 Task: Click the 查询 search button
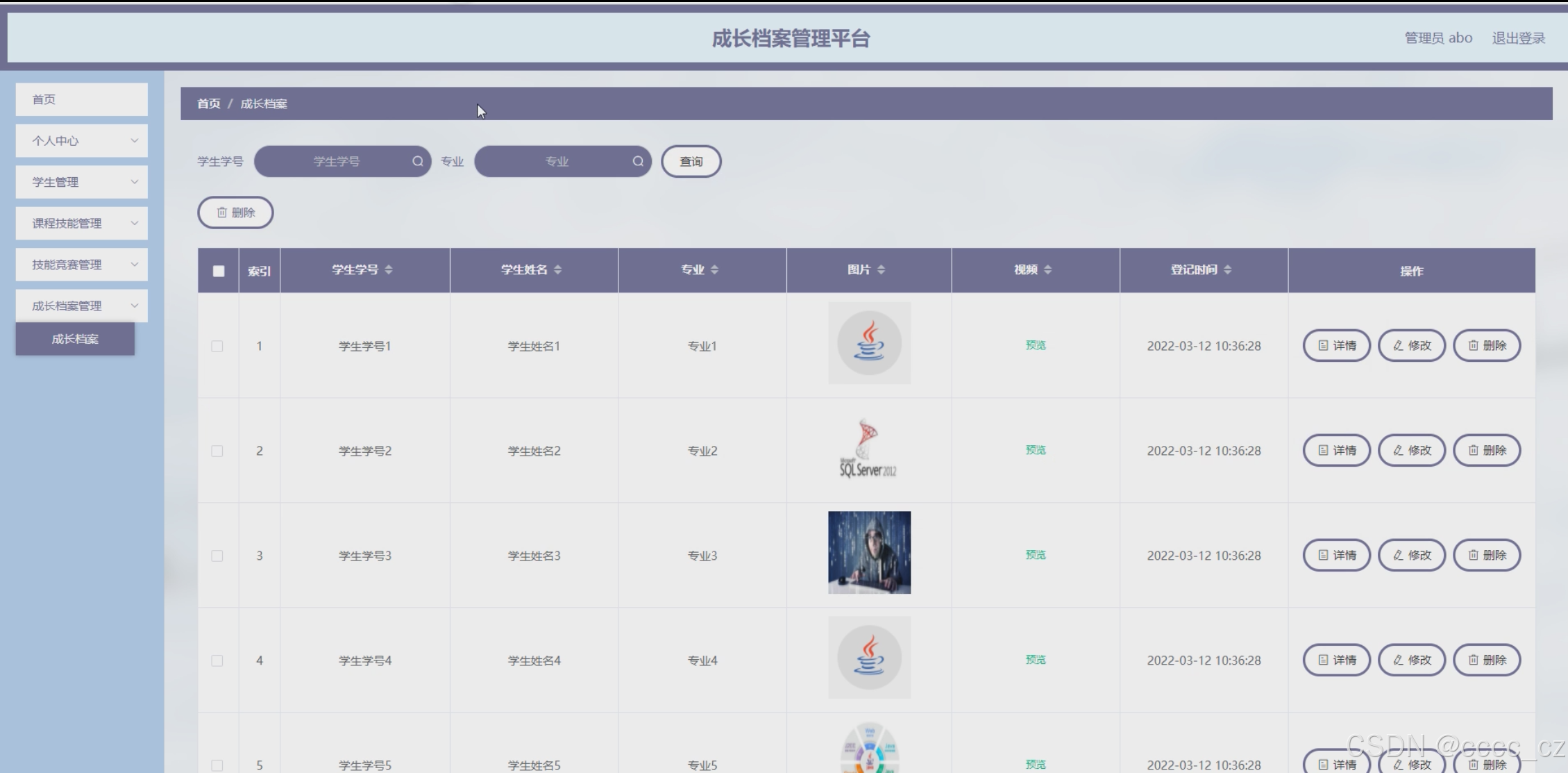tap(691, 161)
